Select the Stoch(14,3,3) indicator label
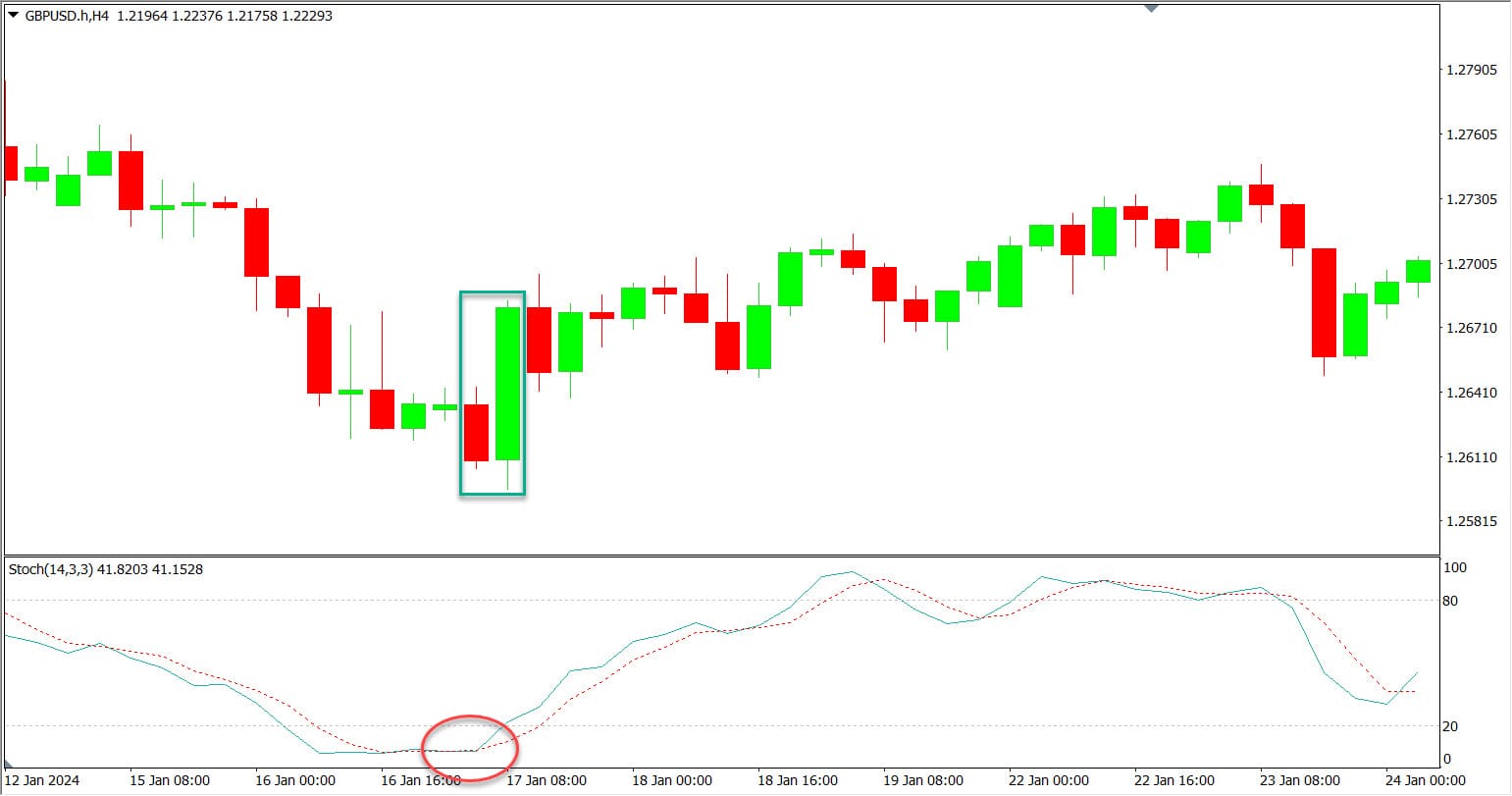The image size is (1512, 796). point(51,569)
